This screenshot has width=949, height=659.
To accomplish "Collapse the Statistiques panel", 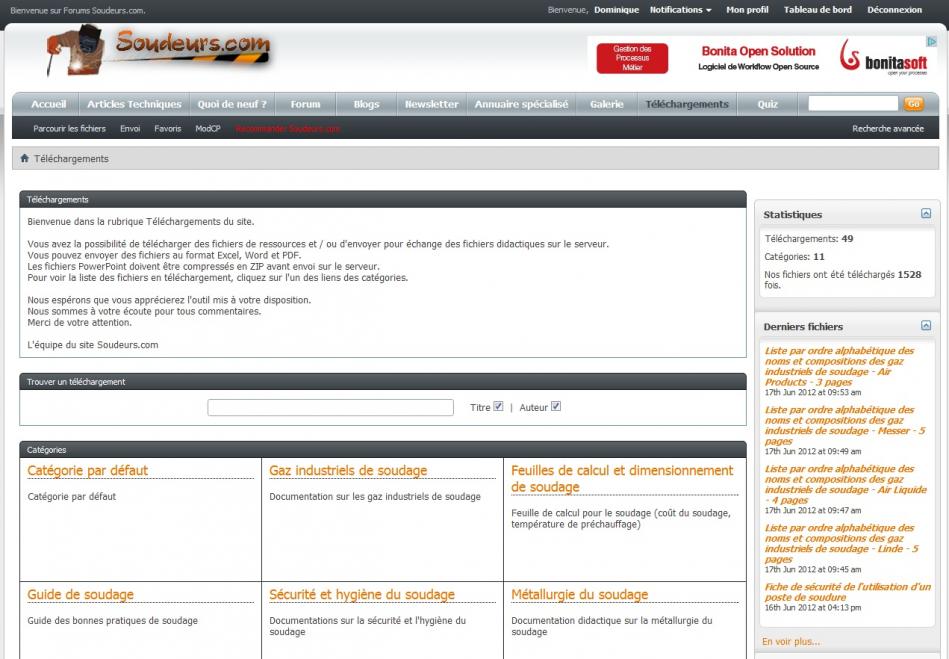I will click(926, 214).
